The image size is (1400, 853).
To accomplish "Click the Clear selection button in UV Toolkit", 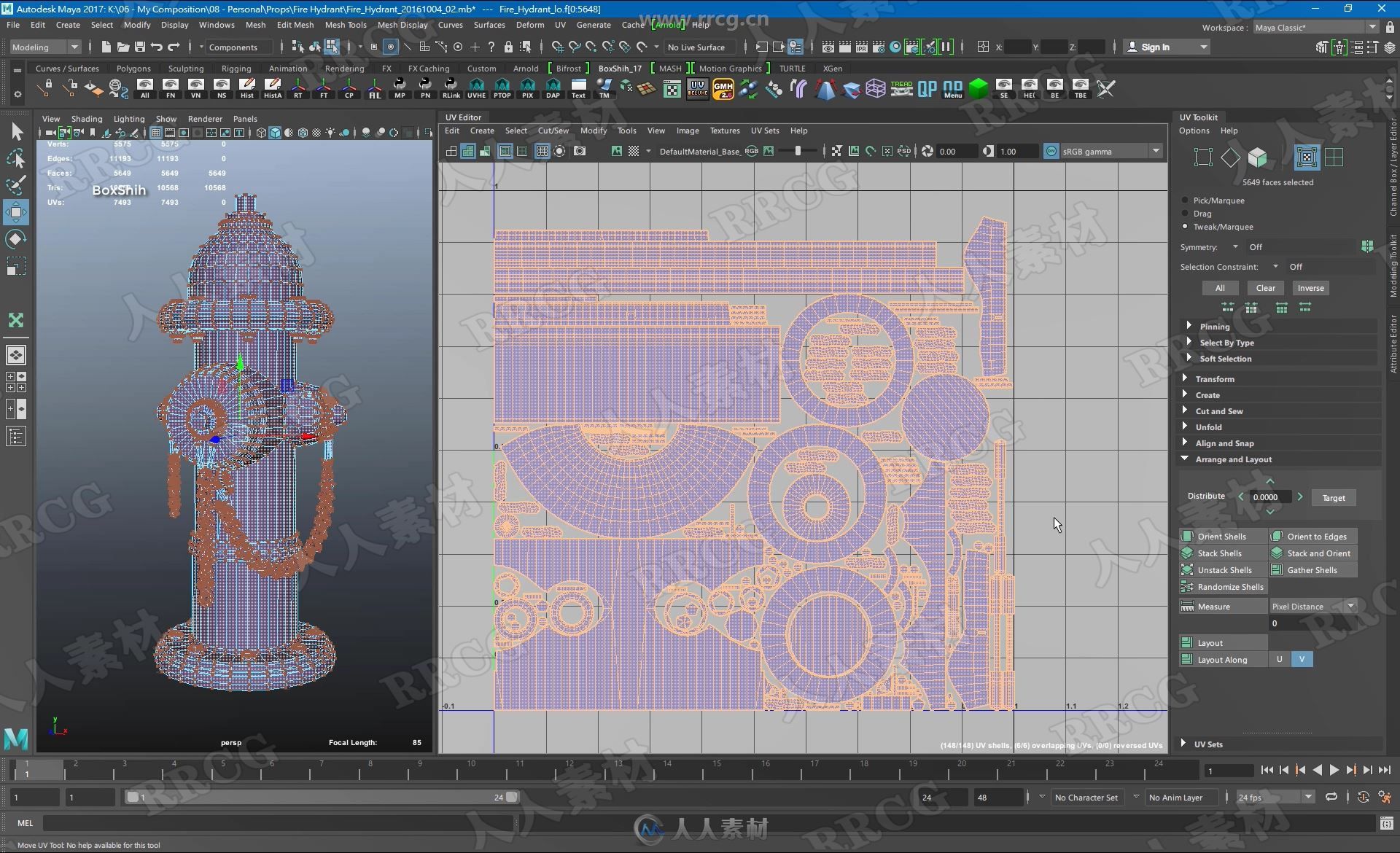I will 1265,287.
